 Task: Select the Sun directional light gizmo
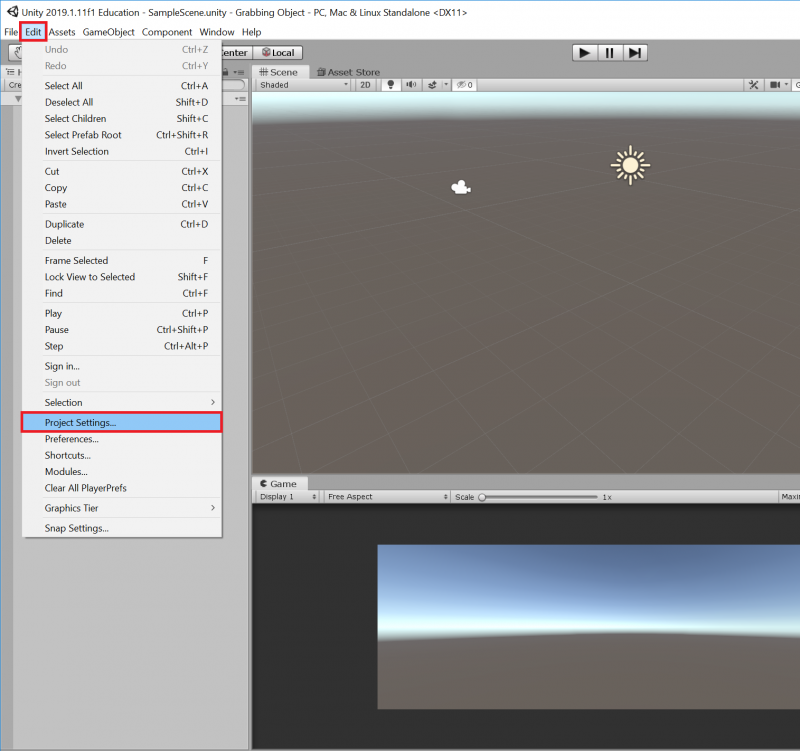tap(630, 165)
